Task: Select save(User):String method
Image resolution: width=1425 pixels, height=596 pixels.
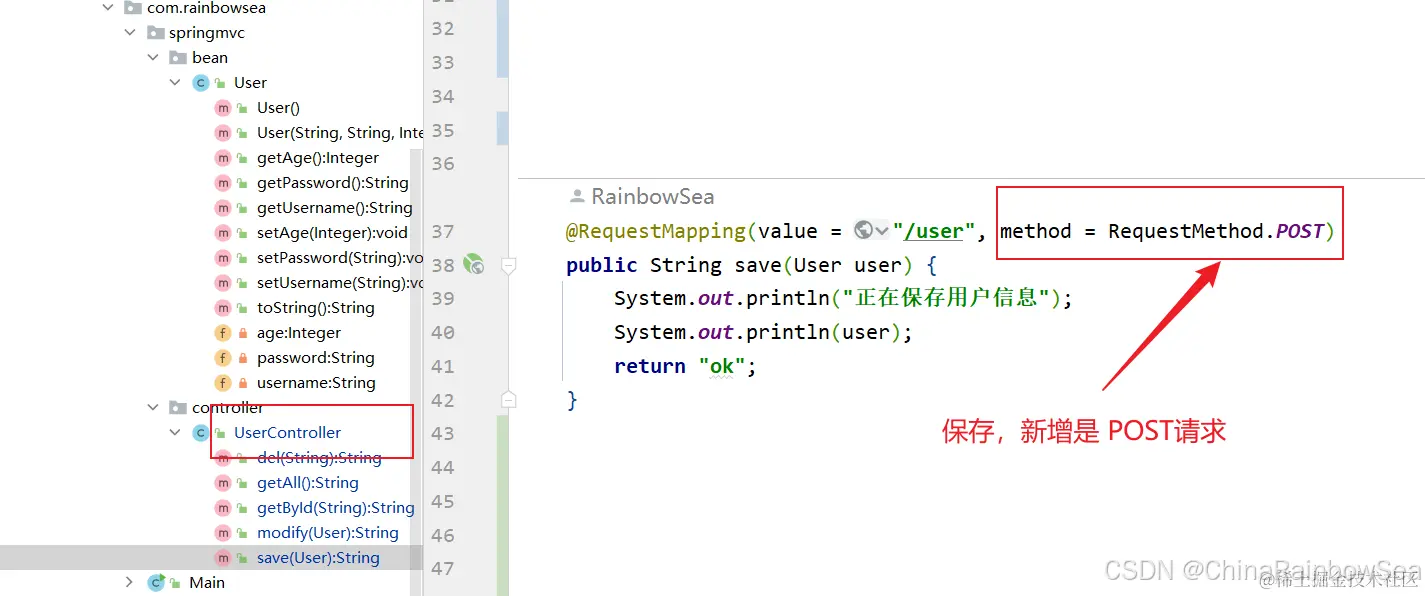Action: click(x=318, y=558)
